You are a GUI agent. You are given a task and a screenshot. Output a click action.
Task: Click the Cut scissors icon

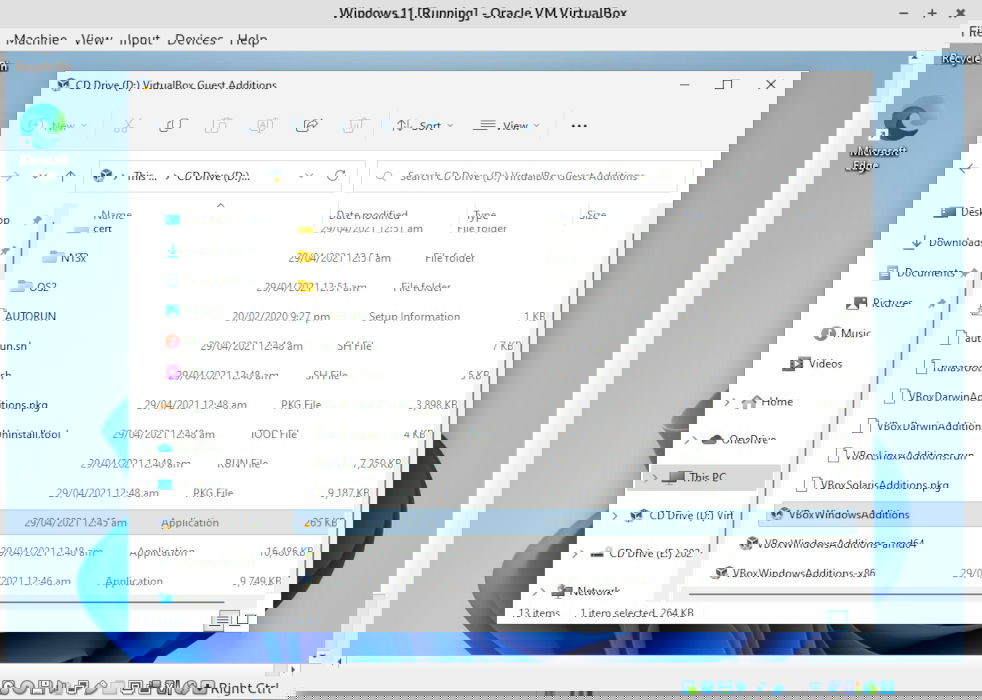(x=124, y=126)
